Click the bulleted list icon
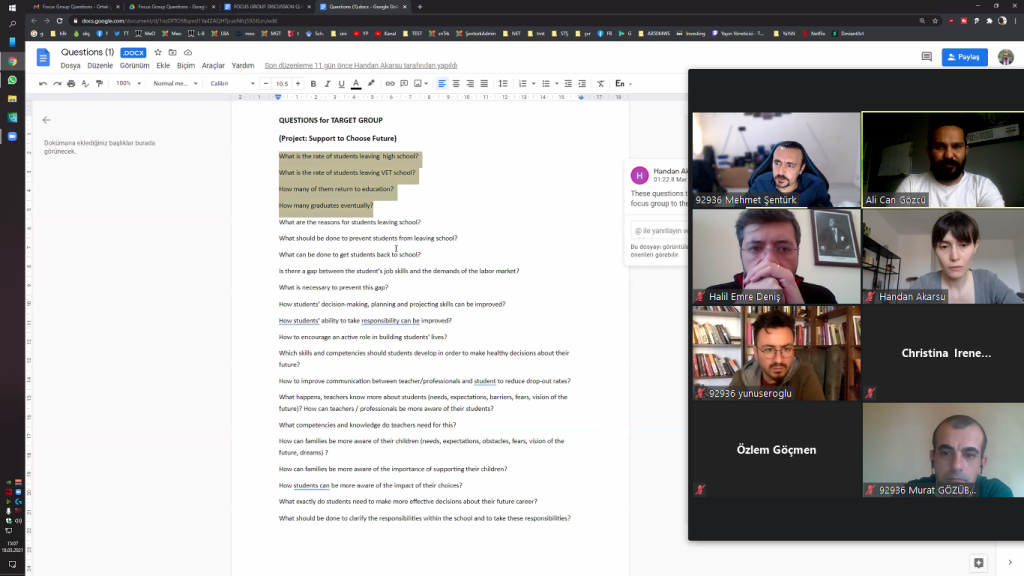Image resolution: width=1024 pixels, height=576 pixels. 546,84
